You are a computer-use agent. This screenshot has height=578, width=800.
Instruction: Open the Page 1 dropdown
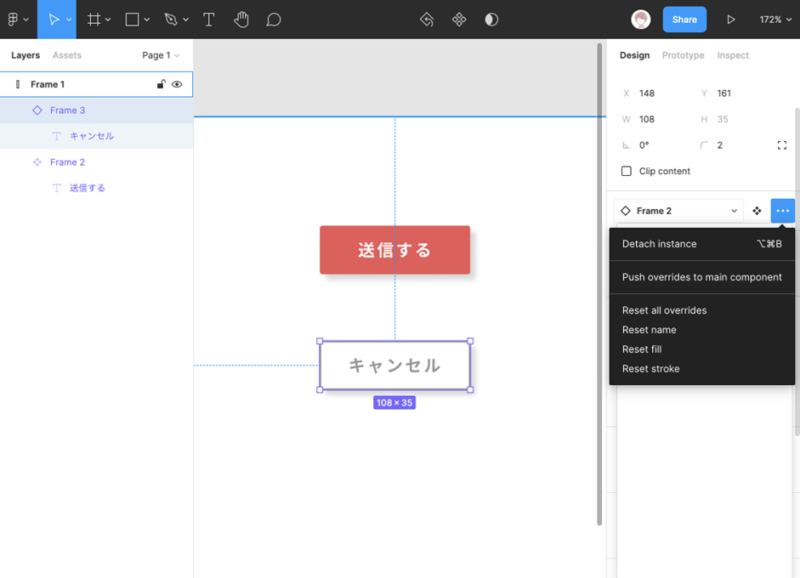coord(160,56)
